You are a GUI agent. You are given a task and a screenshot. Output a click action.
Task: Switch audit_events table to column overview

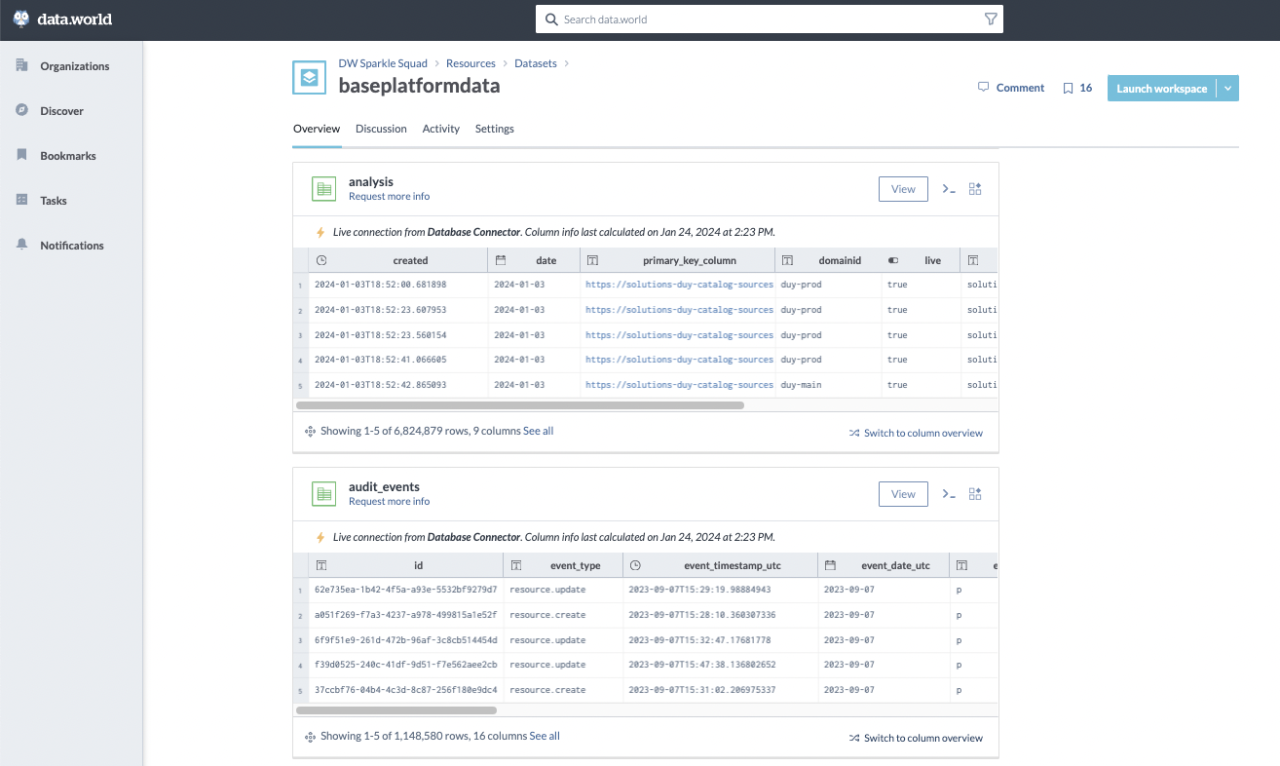tap(916, 738)
